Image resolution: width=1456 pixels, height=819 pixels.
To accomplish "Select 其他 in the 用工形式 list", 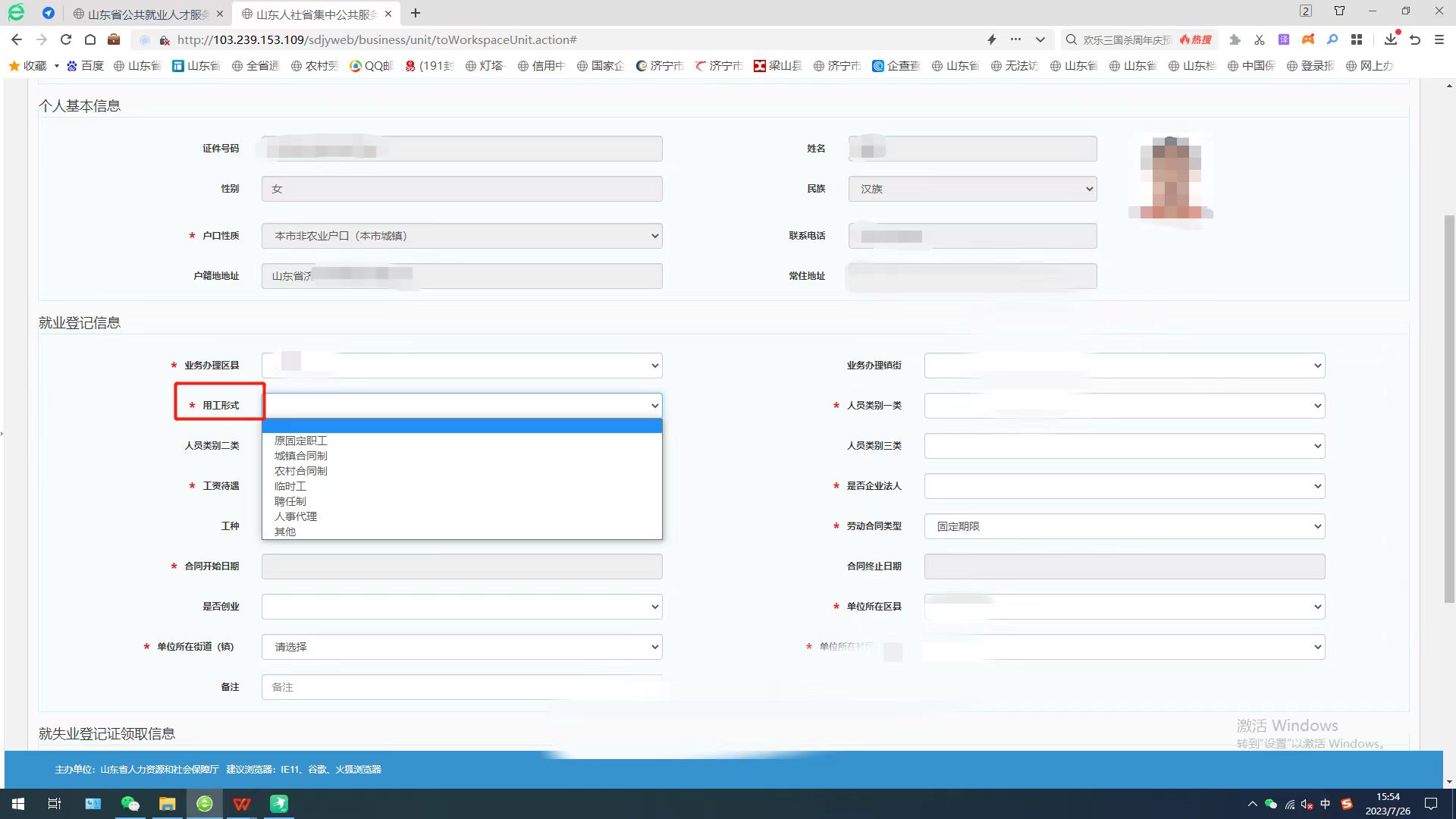I will pos(462,532).
